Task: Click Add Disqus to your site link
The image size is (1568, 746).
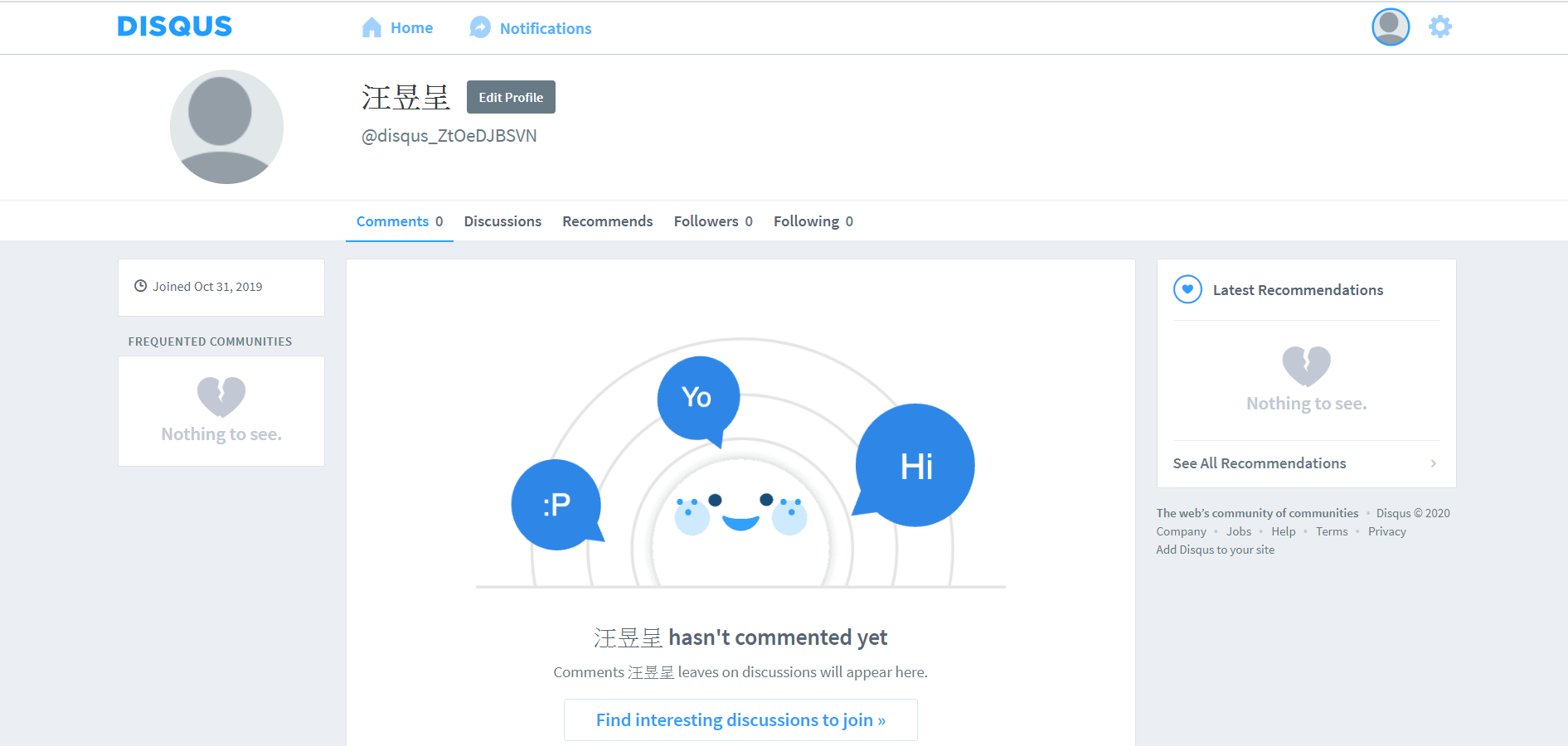Action: pos(1215,550)
